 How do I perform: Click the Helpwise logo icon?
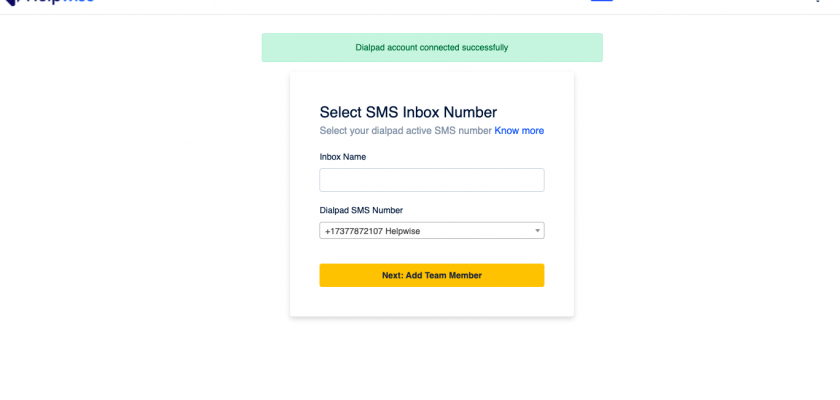coord(12,2)
